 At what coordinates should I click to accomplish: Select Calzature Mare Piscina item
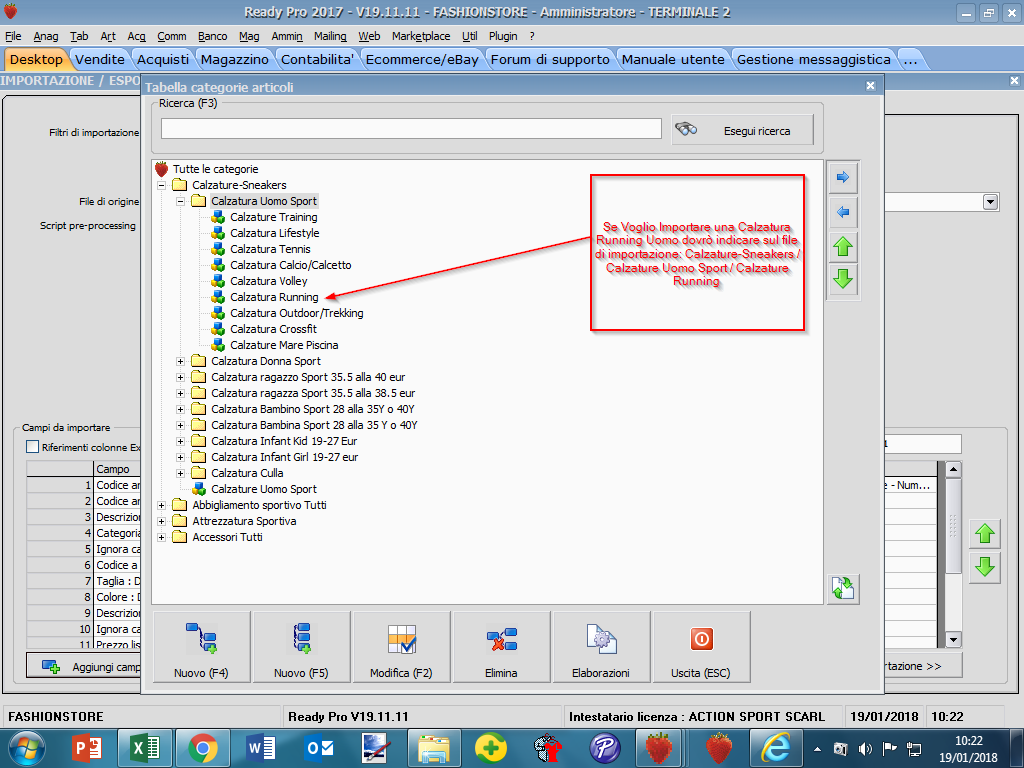pyautogui.click(x=283, y=345)
